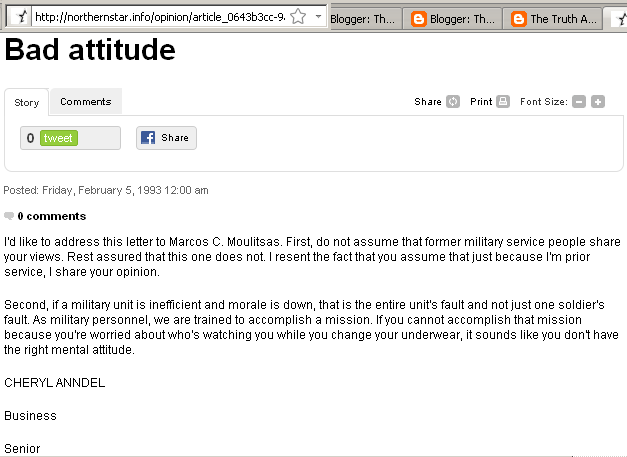627x457 pixels.
Task: Increase font size with the plus icon
Action: (x=598, y=102)
